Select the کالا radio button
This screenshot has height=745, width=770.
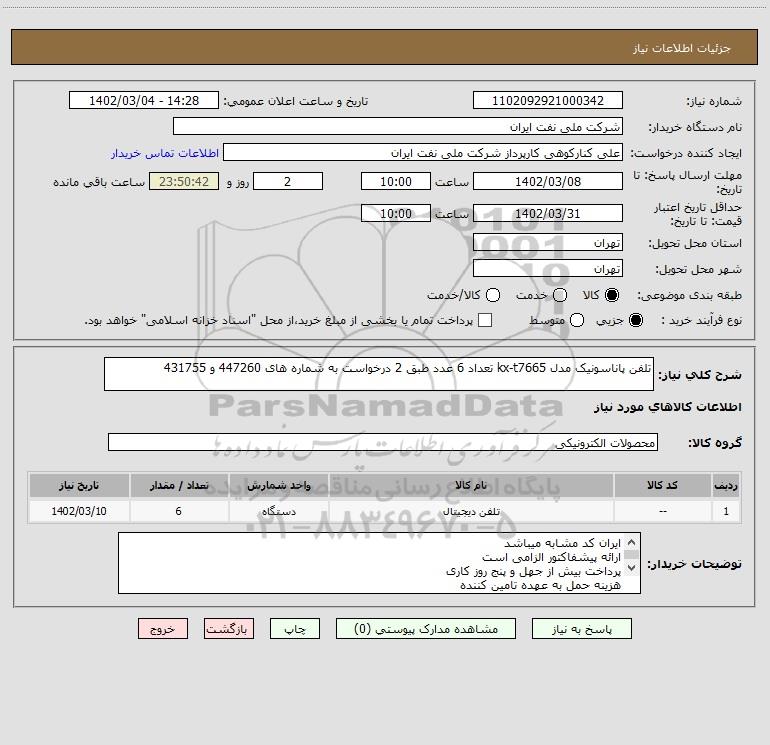click(x=612, y=295)
